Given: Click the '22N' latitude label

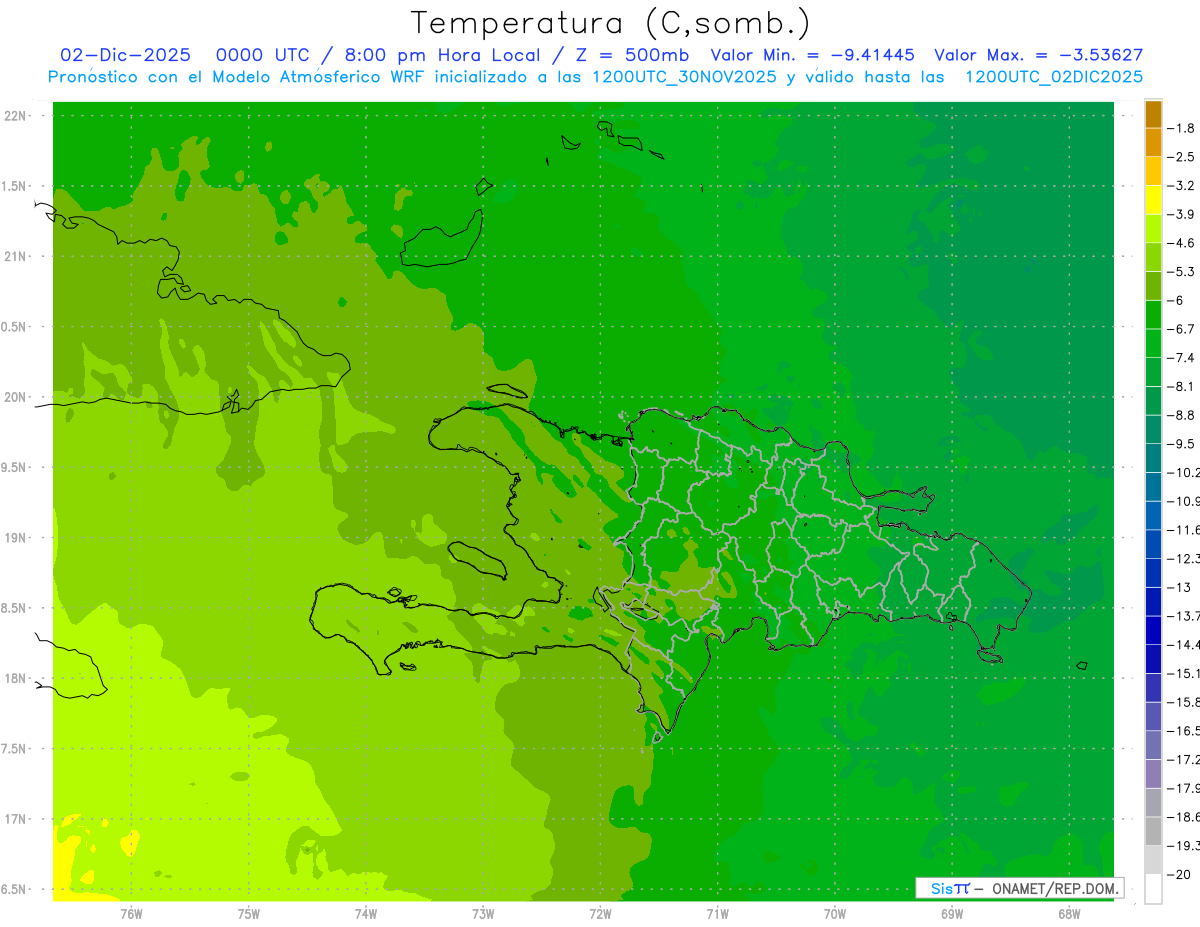Looking at the screenshot, I should pos(14,116).
